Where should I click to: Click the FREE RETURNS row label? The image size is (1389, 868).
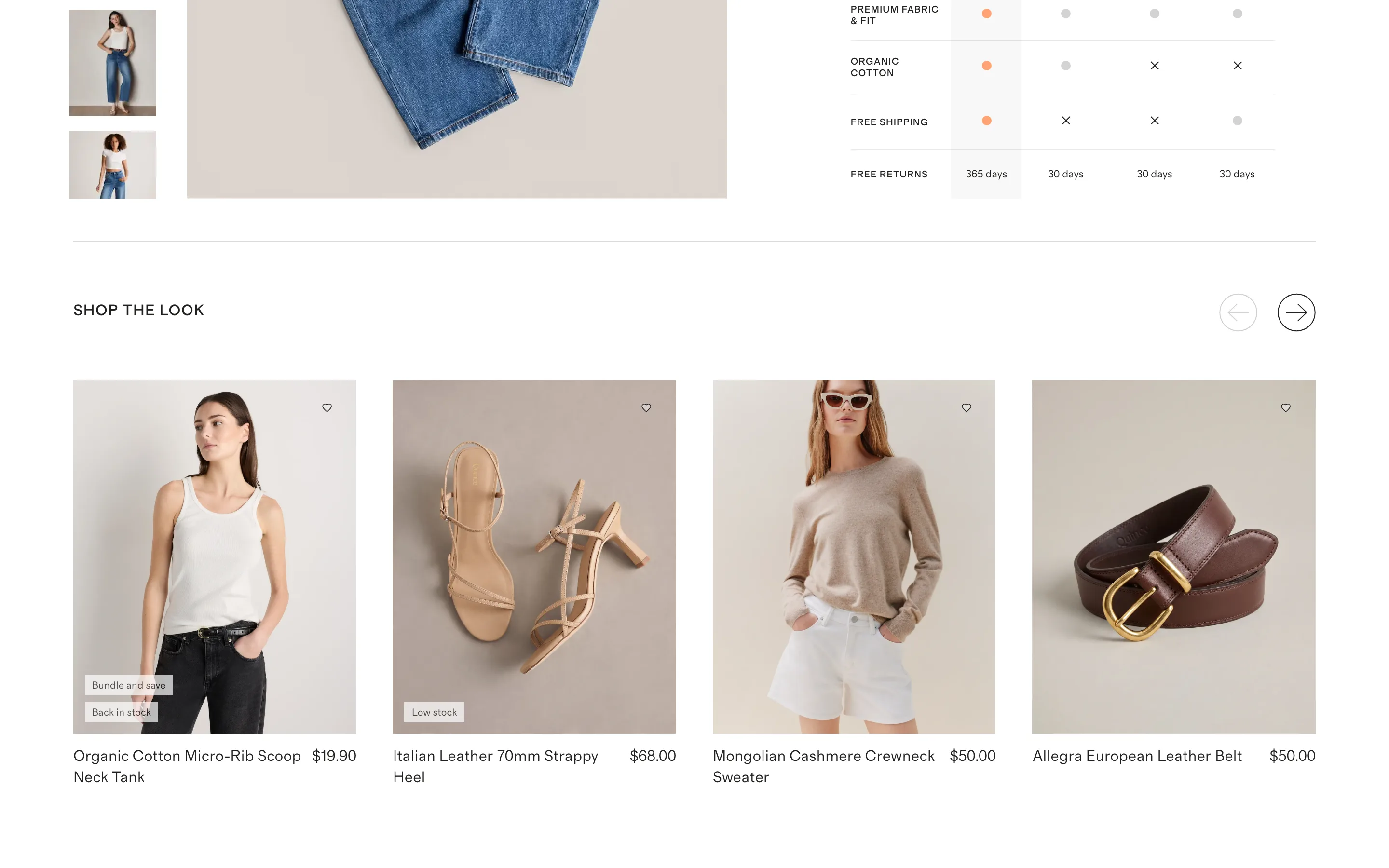[888, 174]
